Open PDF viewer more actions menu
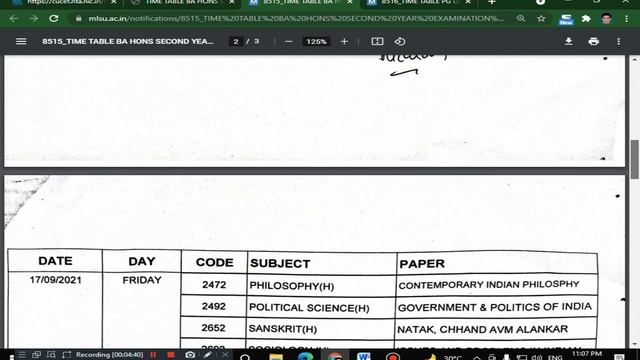Image resolution: width=640 pixels, height=360 pixels. 619,41
